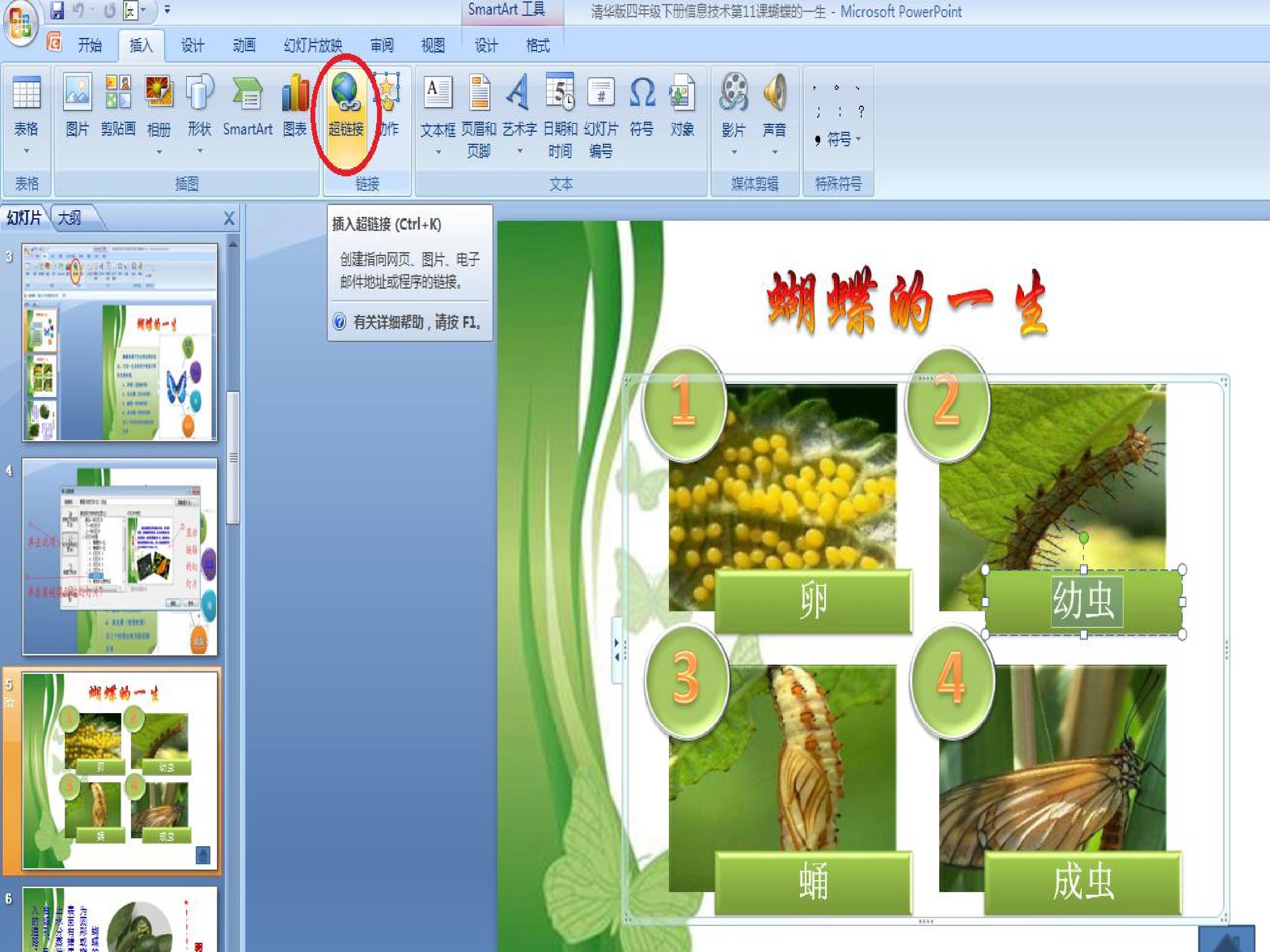Switch to the 开始 ribbon tab
Image resolution: width=1270 pixels, height=952 pixels.
coord(90,45)
